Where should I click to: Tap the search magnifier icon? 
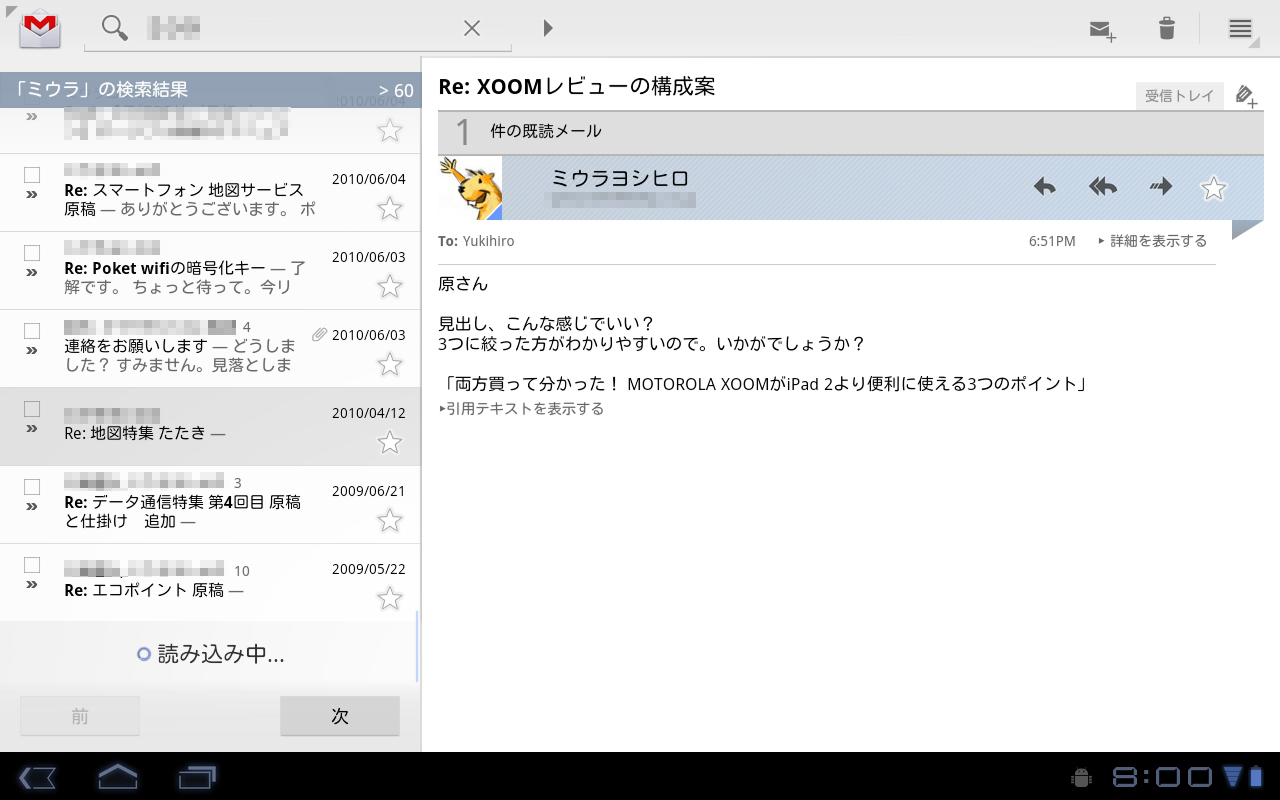coord(114,28)
